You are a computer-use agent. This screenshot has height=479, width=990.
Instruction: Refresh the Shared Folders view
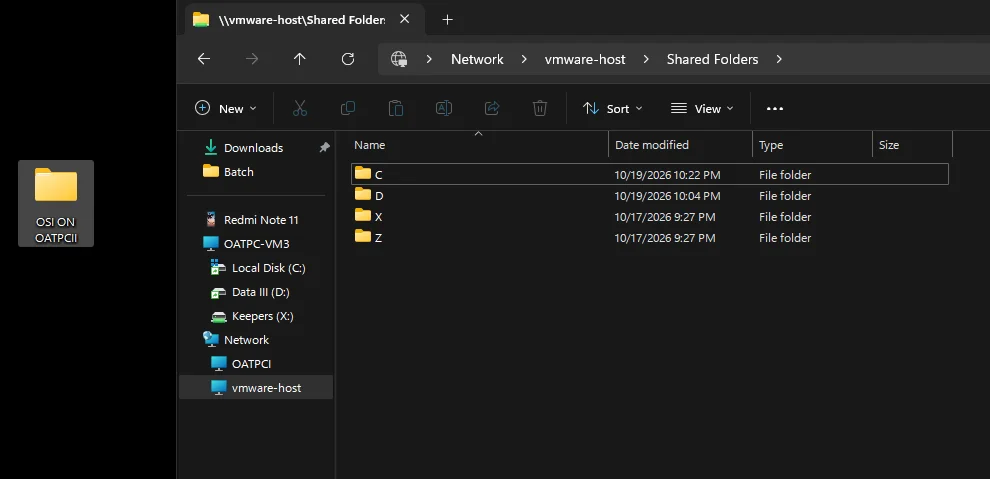(x=348, y=59)
